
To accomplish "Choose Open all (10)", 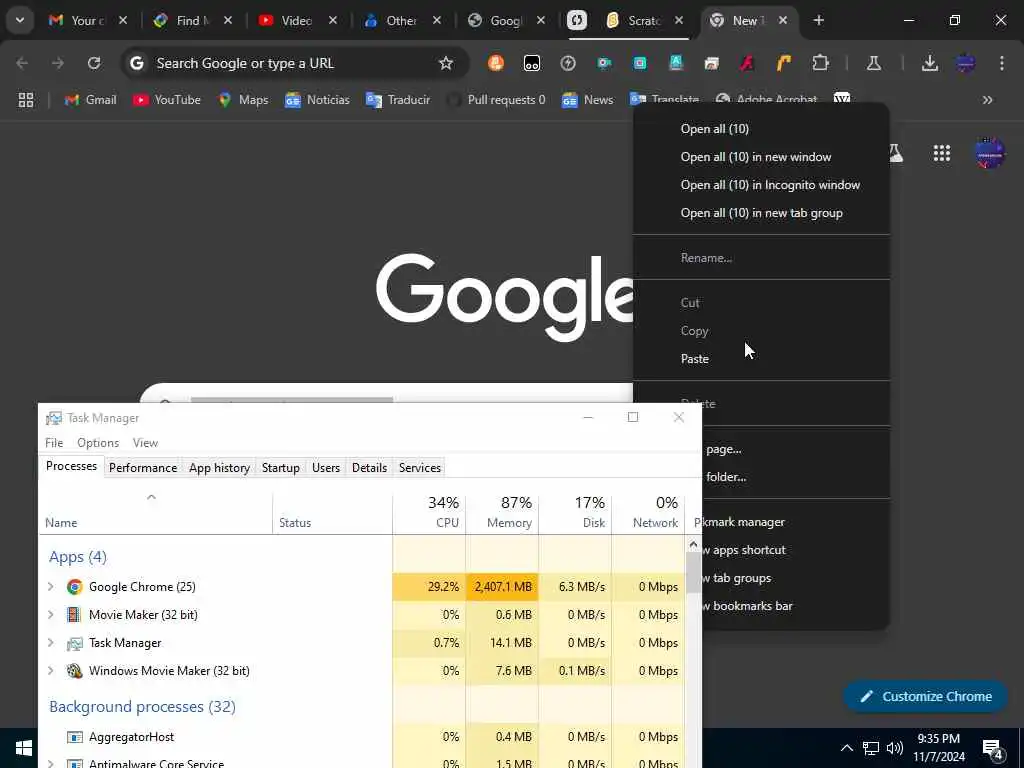I will pos(761,129).
